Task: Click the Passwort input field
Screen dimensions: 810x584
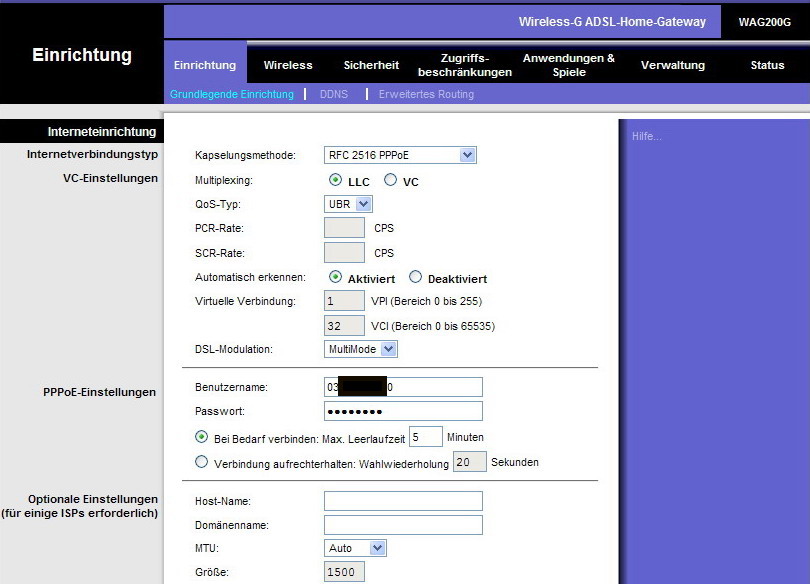Action: click(403, 411)
